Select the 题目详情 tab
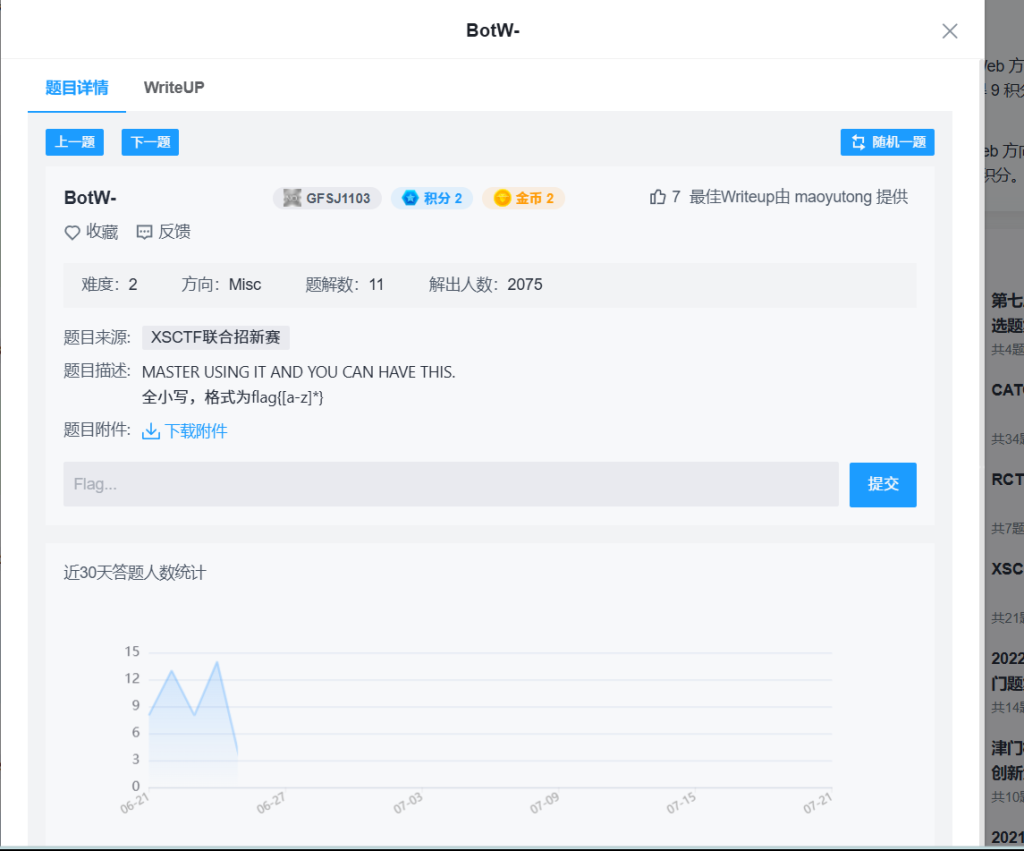Viewport: 1024px width, 851px height. [x=77, y=87]
